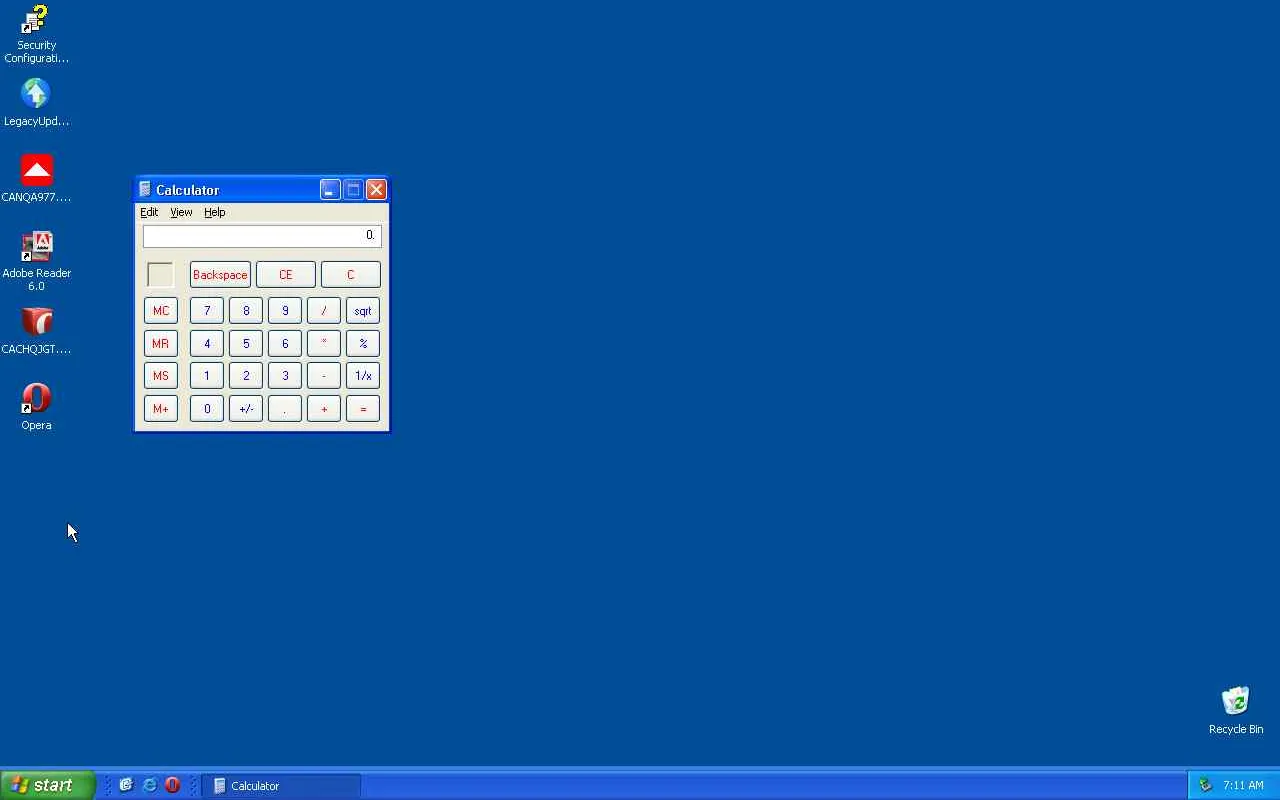1280x800 pixels.
Task: Select the Opera desktop shortcut
Action: click(x=36, y=407)
